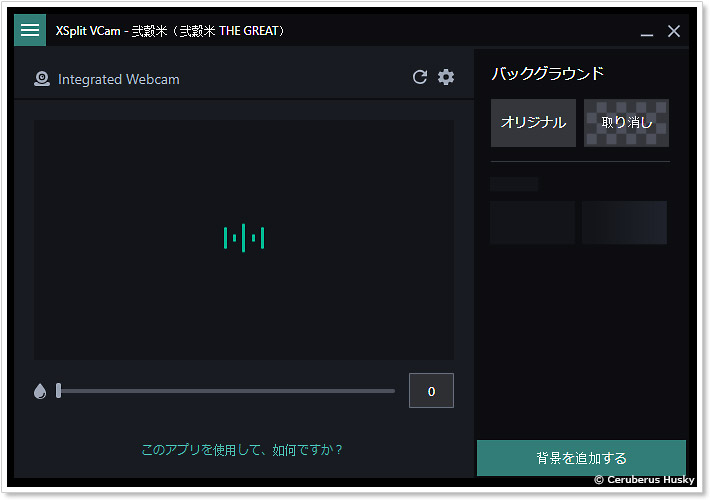This screenshot has height=500, width=710.
Task: Click the blur droplet icon
Action: click(40, 391)
